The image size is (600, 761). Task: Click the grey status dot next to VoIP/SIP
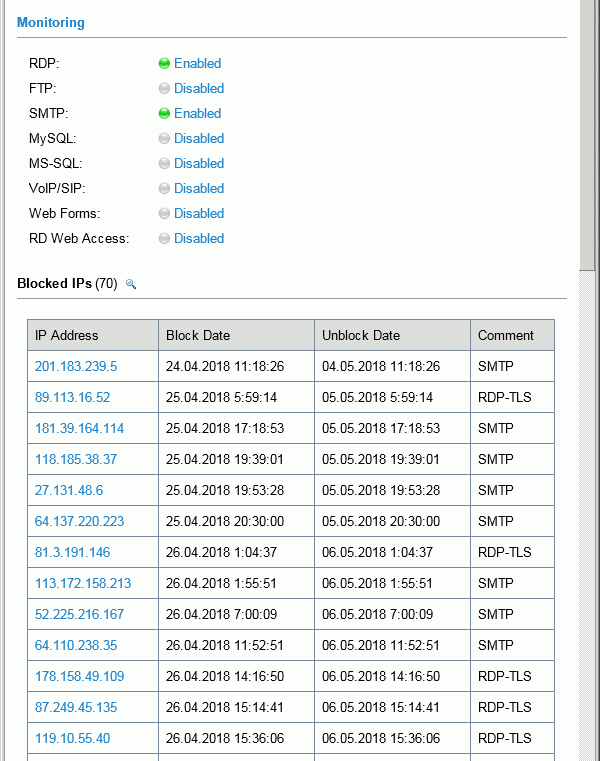click(x=164, y=188)
